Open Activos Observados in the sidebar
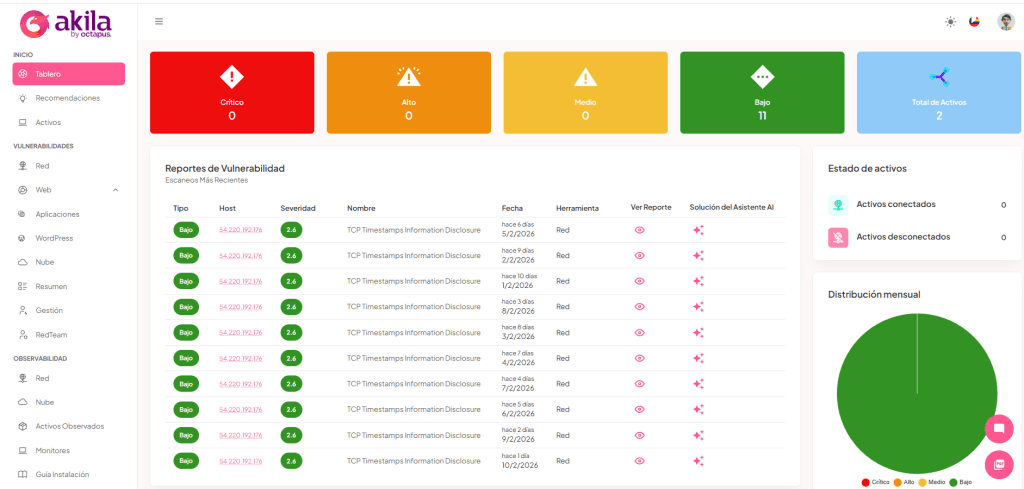 [69, 426]
